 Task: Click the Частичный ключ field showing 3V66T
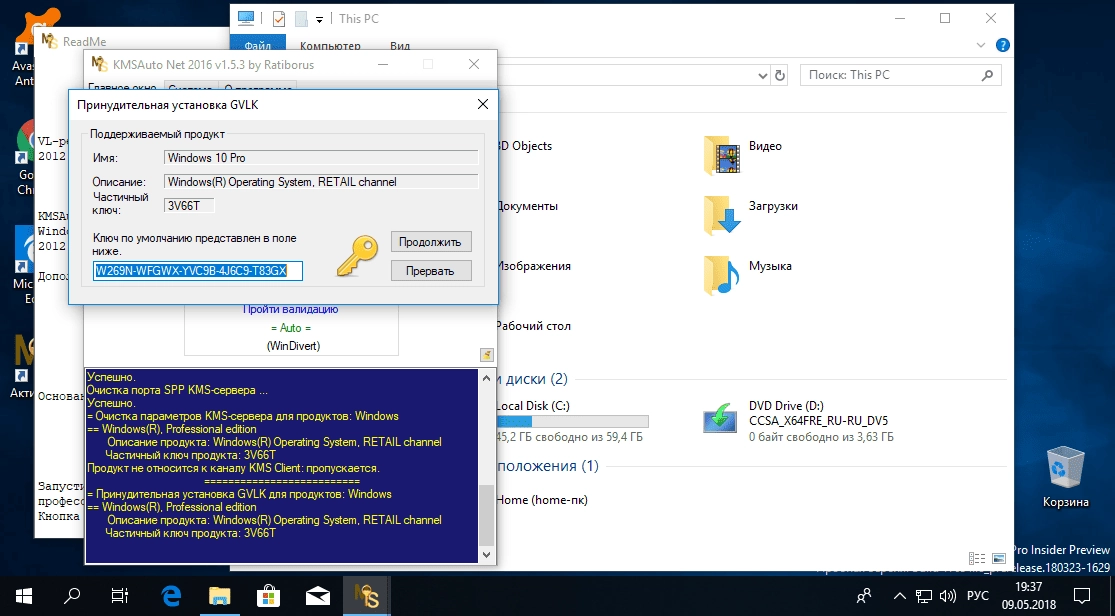(x=189, y=206)
